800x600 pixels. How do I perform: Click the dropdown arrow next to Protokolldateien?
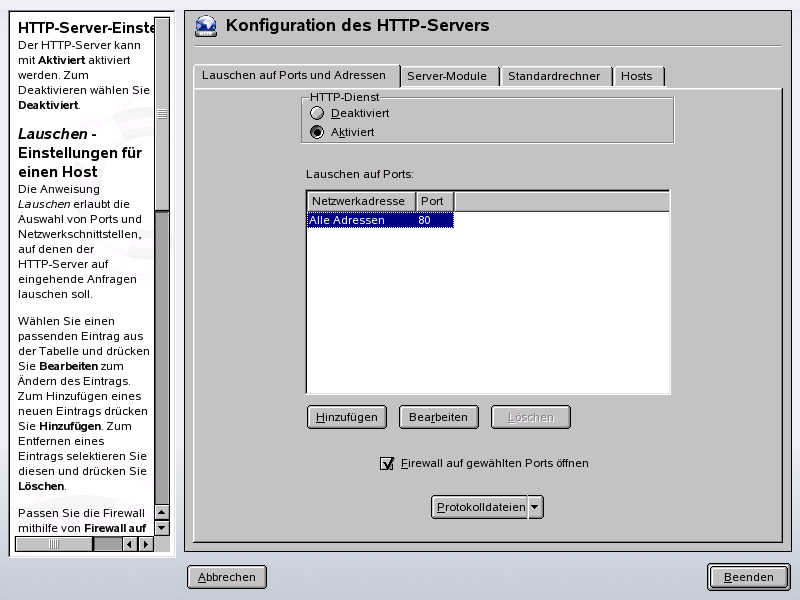tap(537, 507)
